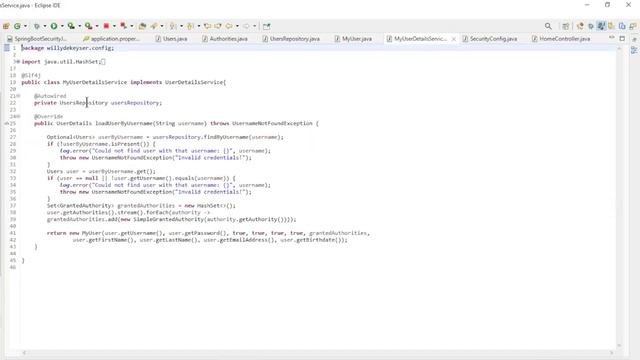
Task: Switch to Authorities.java tab
Action: (x=225, y=39)
